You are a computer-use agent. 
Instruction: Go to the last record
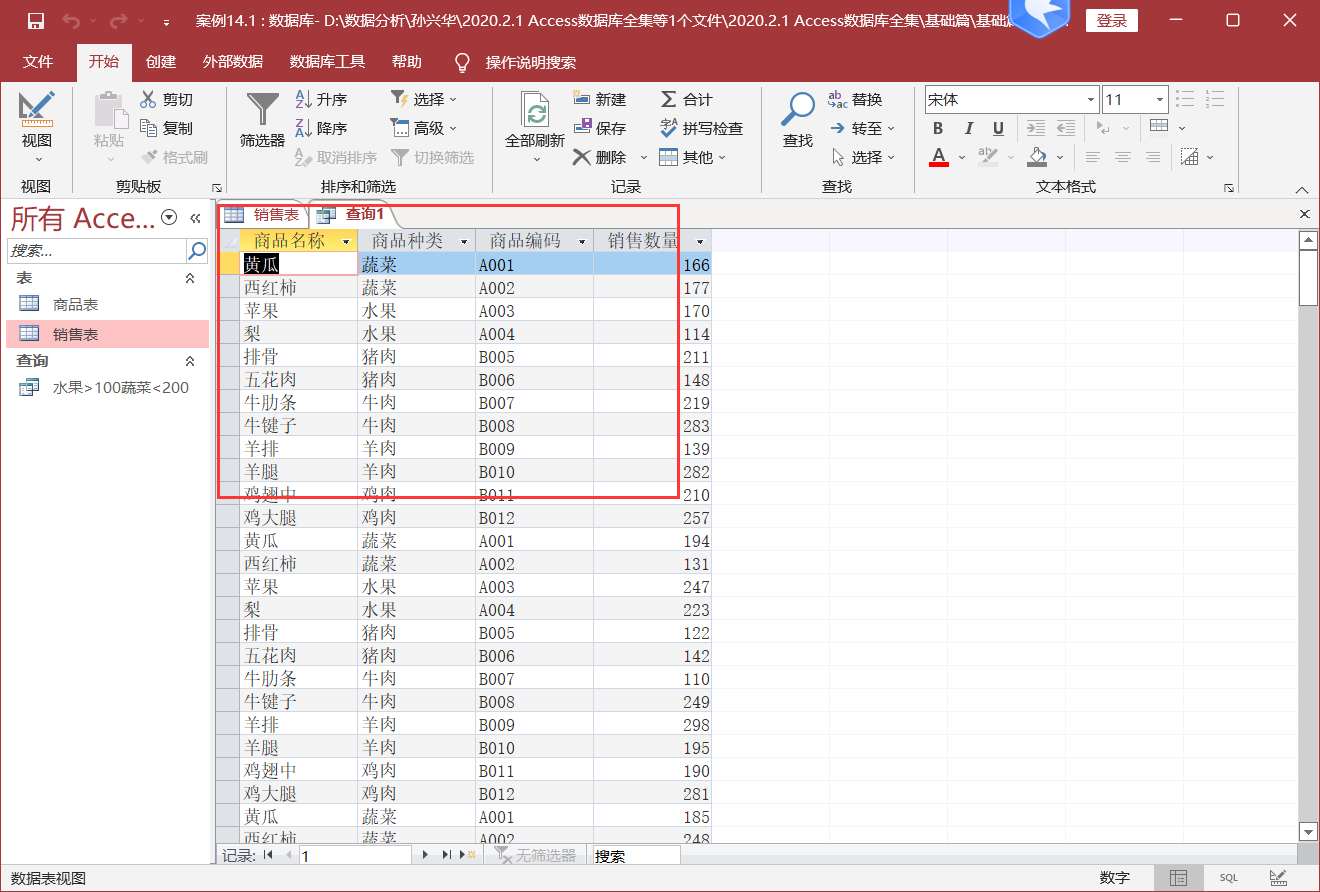click(446, 855)
